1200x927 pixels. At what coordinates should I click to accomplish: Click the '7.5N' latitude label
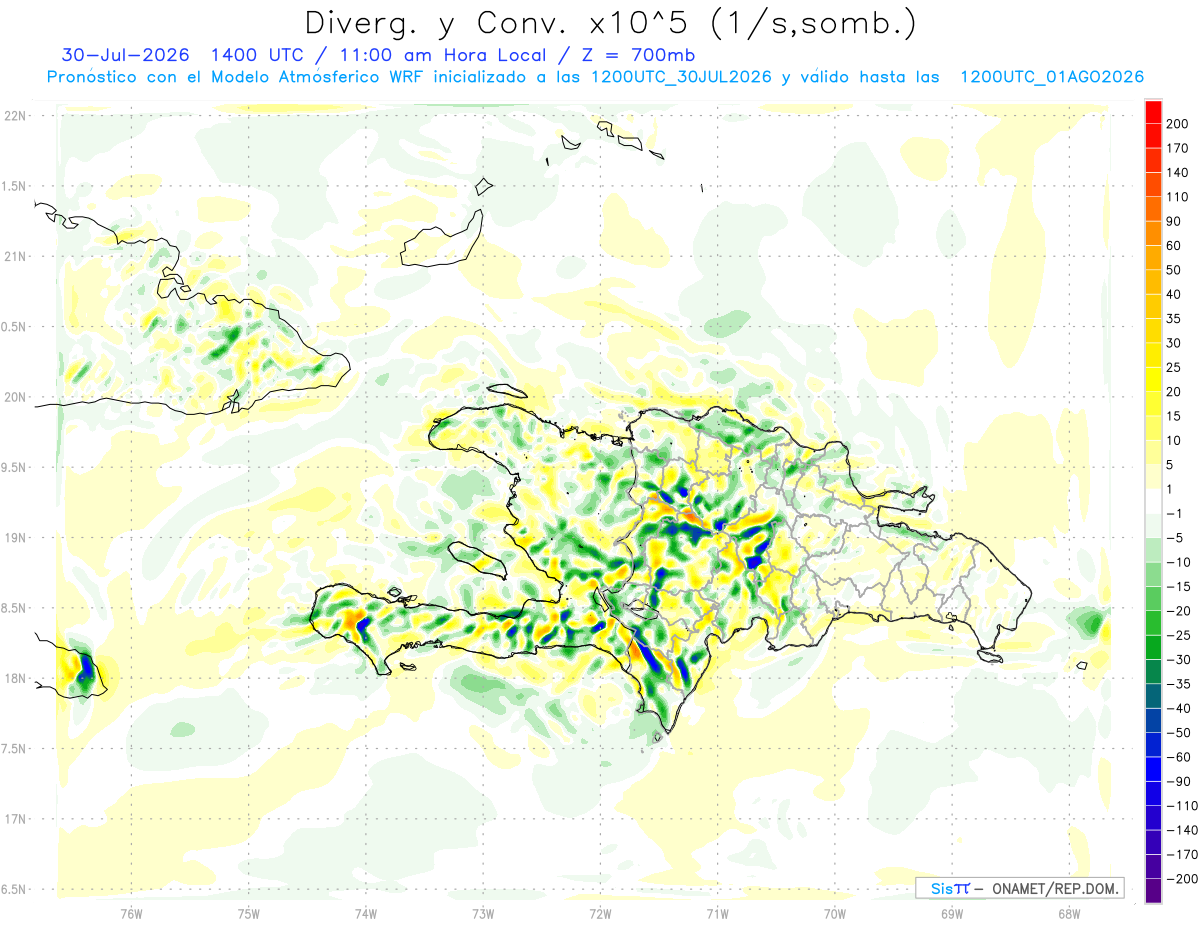[x=14, y=748]
